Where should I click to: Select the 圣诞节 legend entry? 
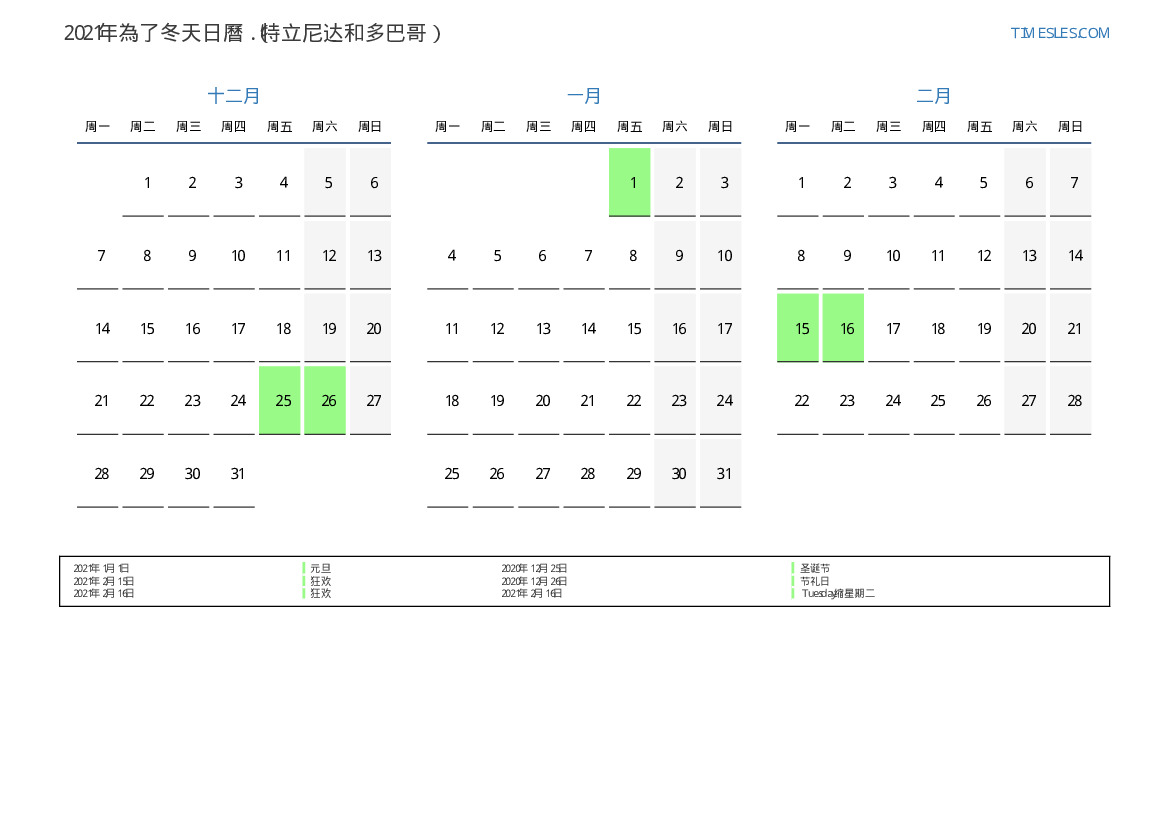click(x=815, y=568)
